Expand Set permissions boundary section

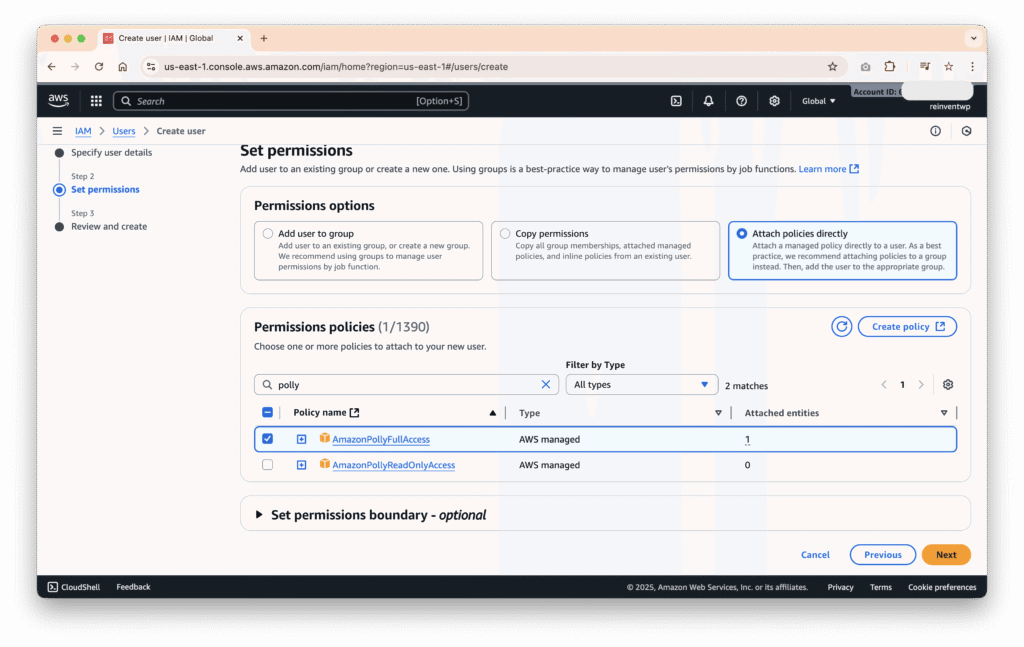pos(260,515)
